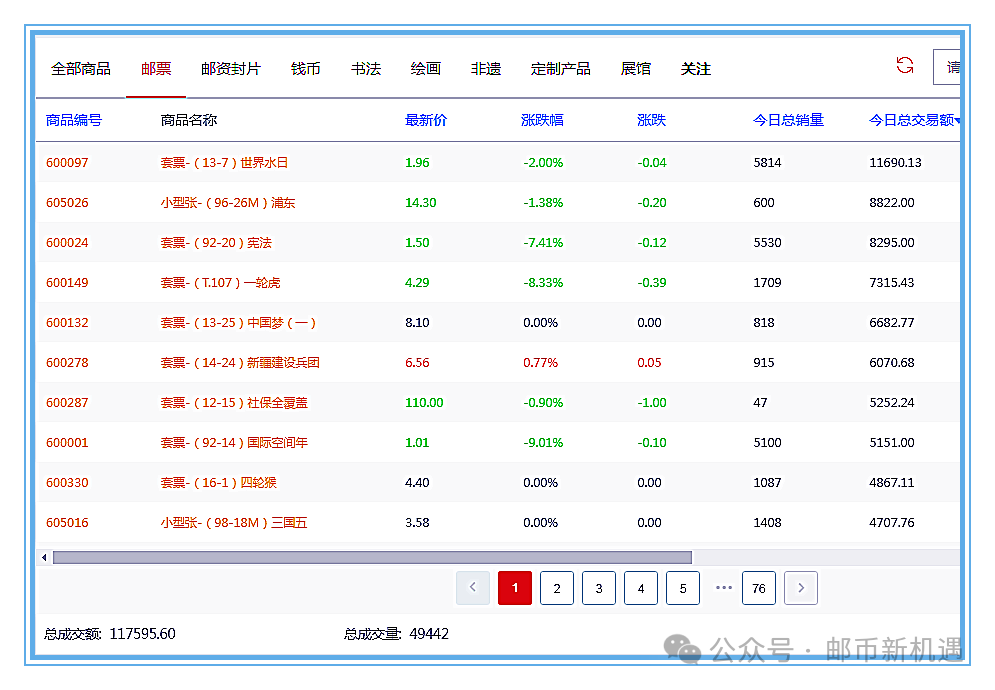Click the search input field
The image size is (995, 690).
pos(947,67)
